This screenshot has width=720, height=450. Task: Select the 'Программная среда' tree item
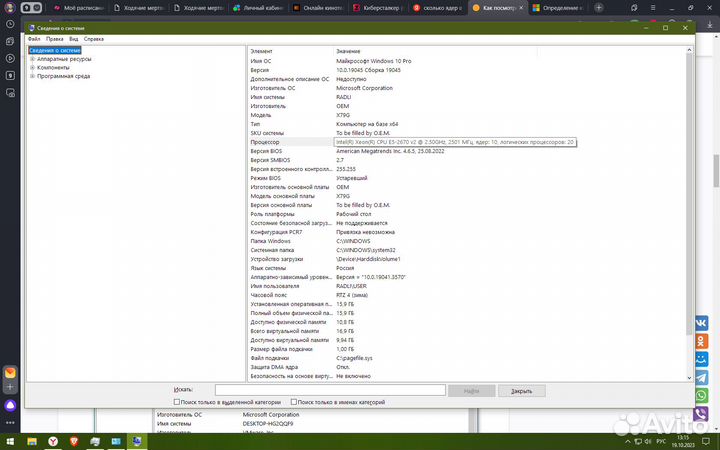[63, 76]
